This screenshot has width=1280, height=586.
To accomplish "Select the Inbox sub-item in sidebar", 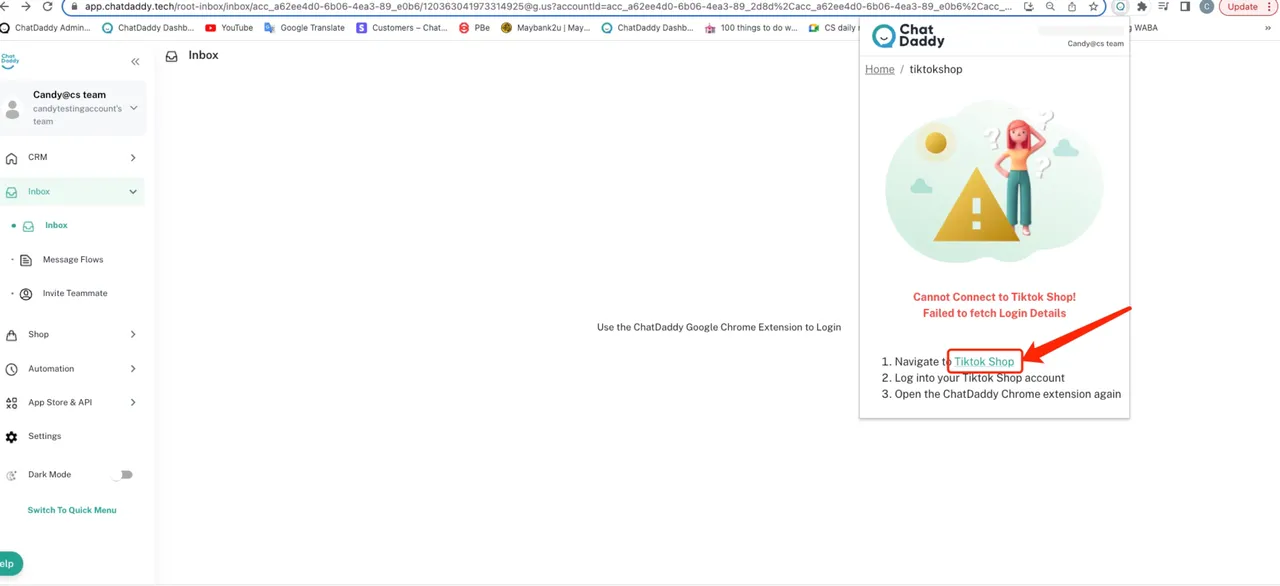I will click(x=56, y=226).
